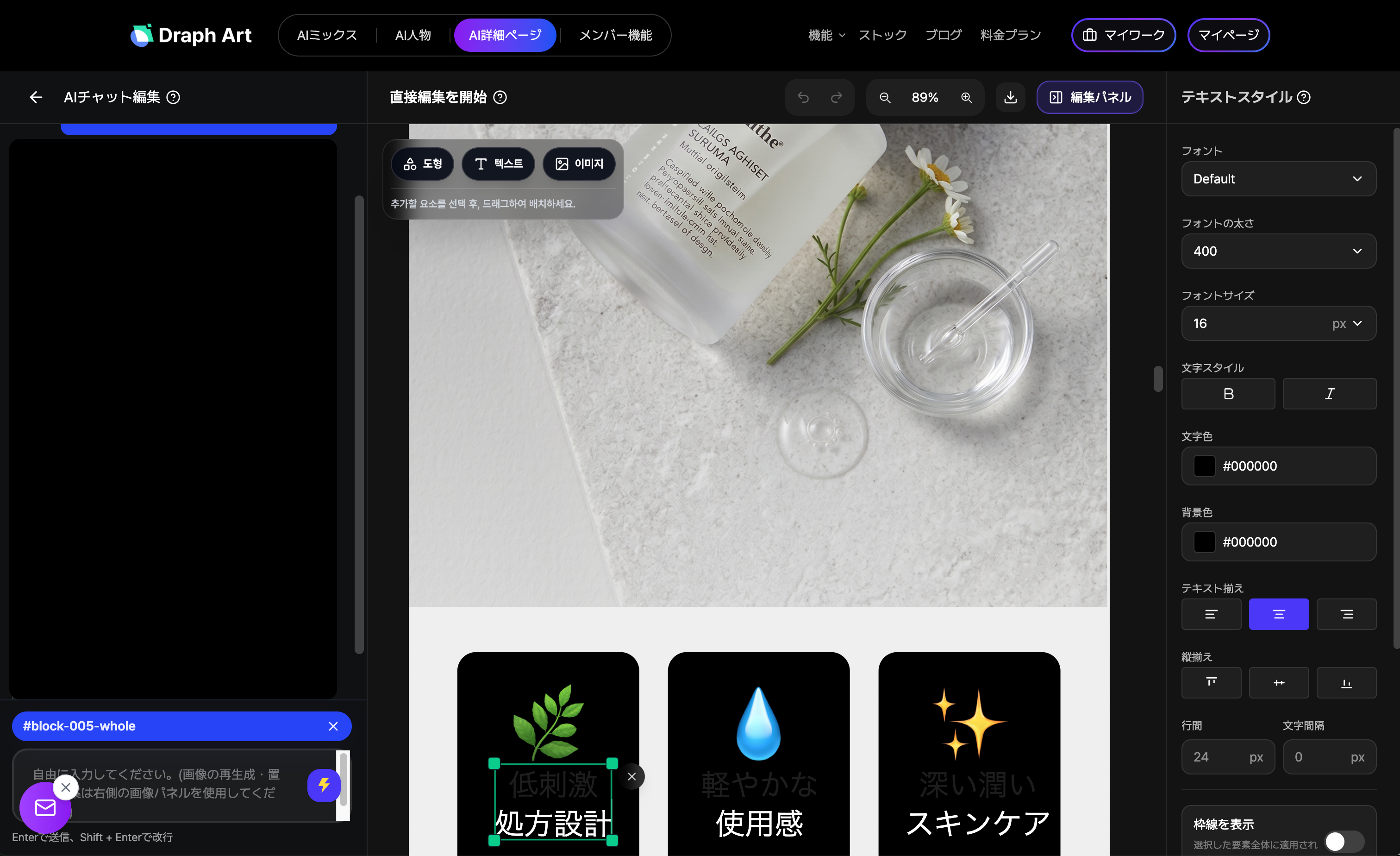Open the フォント Default dropdown
Screen dimensions: 1400x856
(1278, 179)
